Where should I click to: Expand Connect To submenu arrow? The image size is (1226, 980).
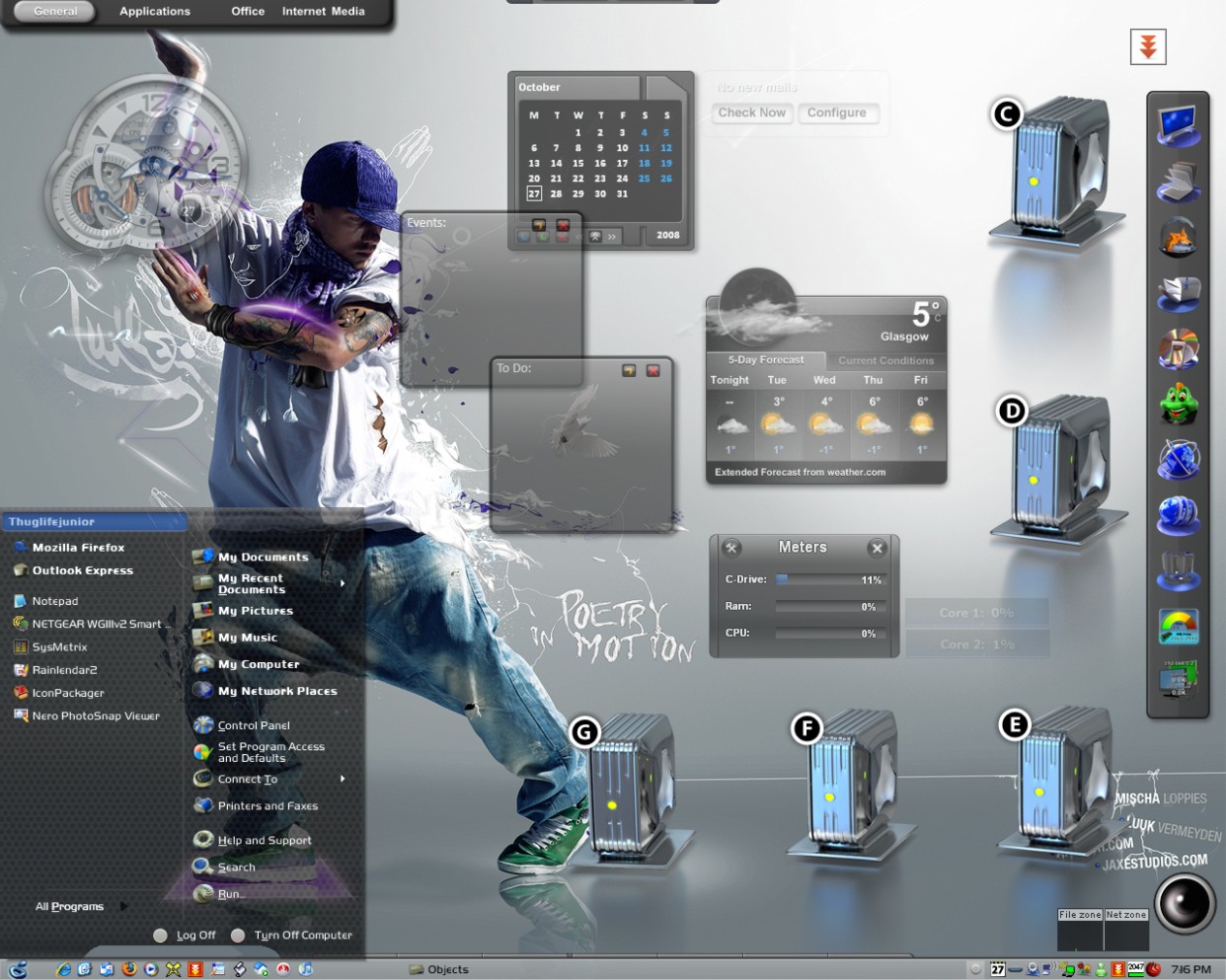(343, 779)
